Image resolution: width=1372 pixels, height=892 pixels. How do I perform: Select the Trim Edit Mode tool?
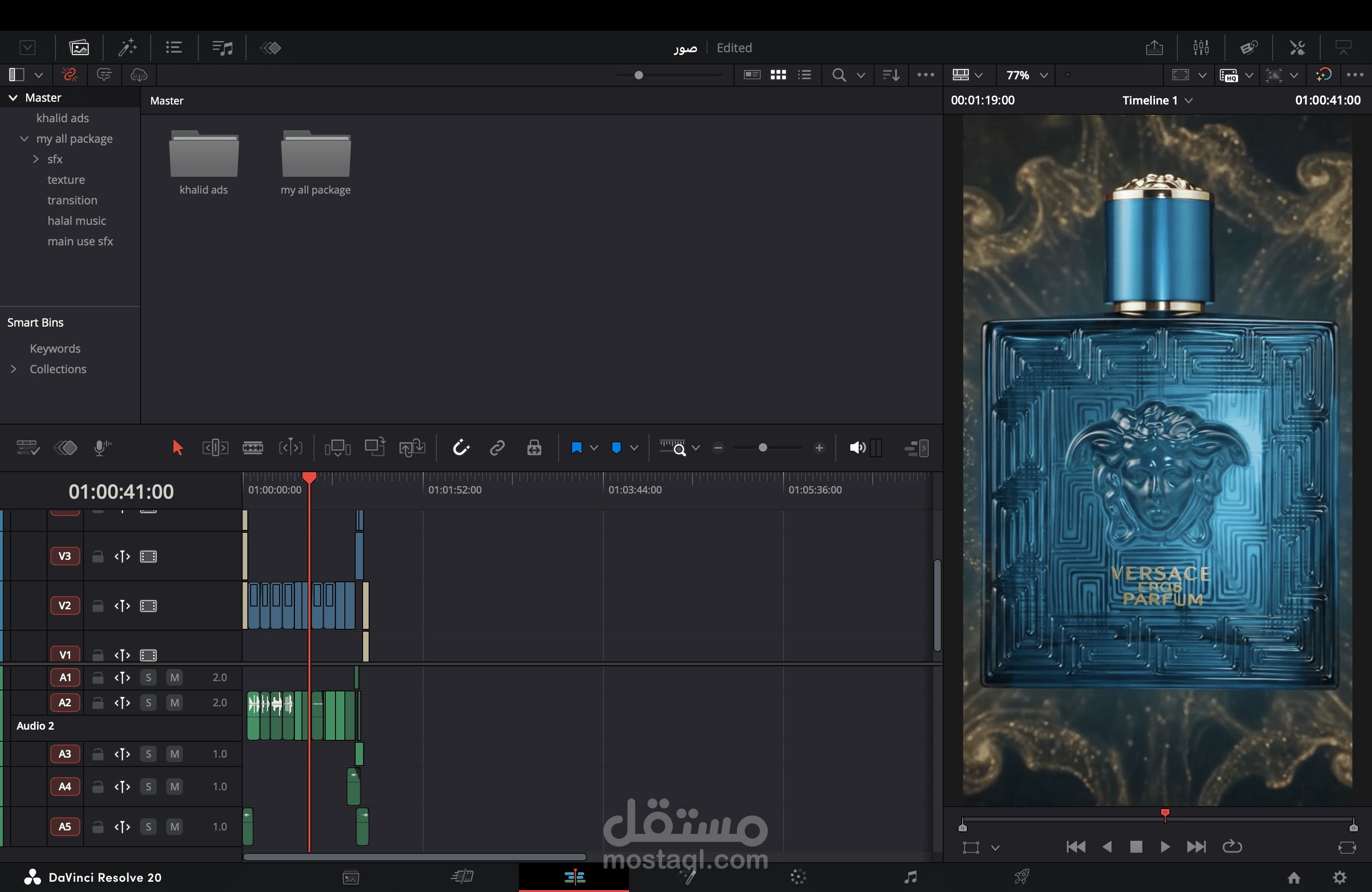[215, 448]
